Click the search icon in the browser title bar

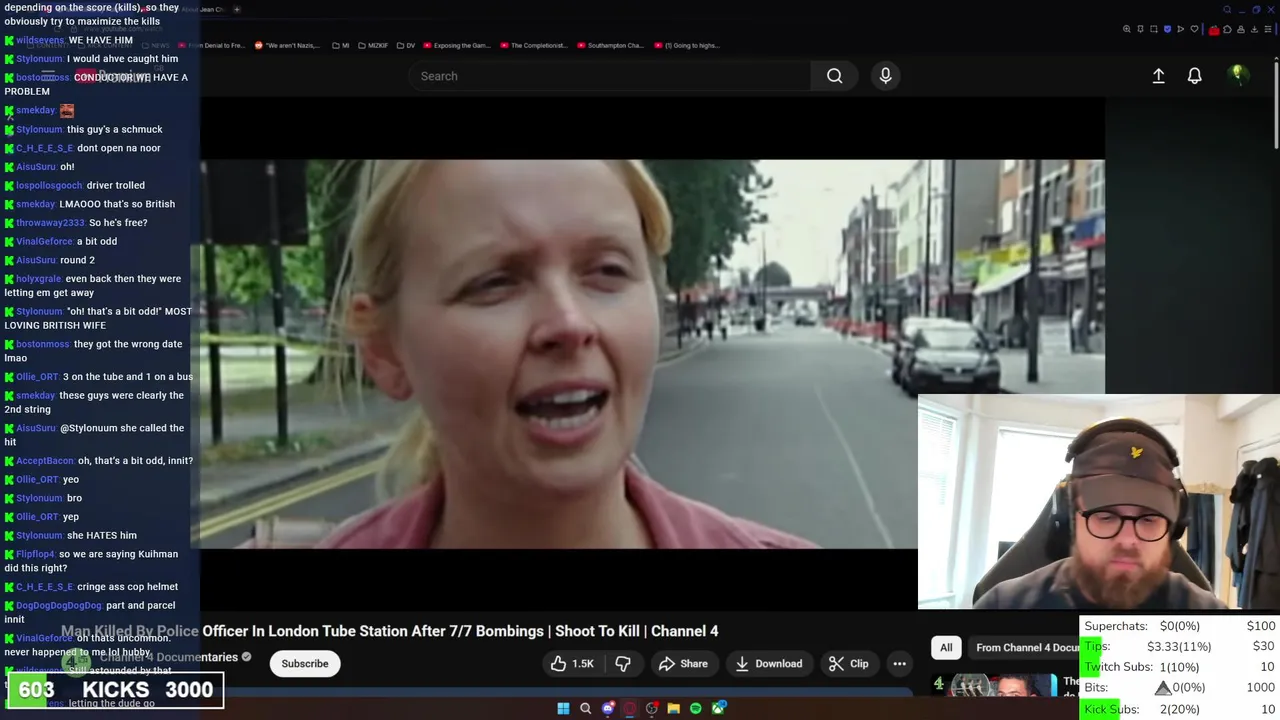tap(1227, 10)
